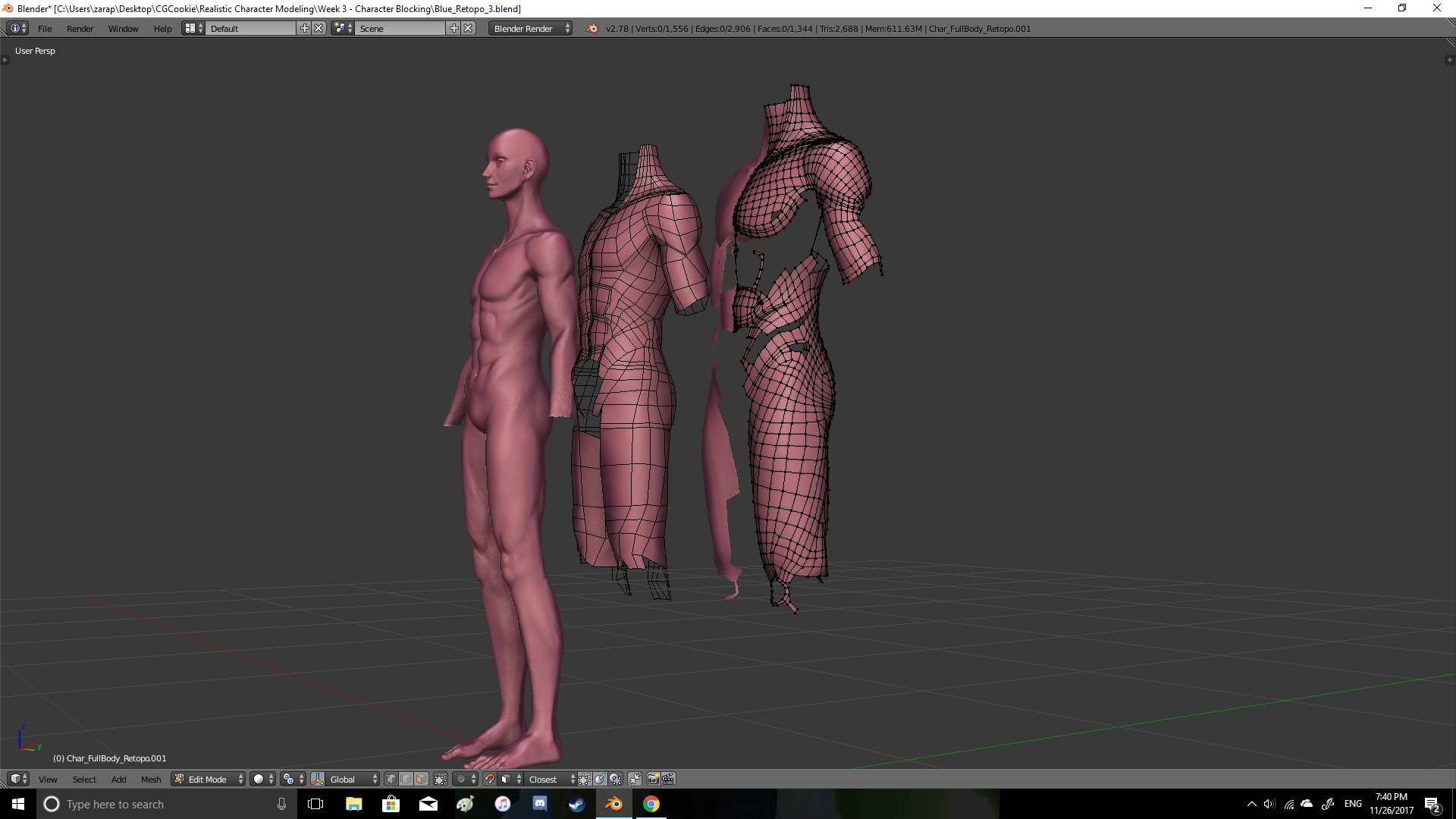Screen dimensions: 1456x819
Task: Open Steam from the Windows taskbar
Action: click(x=577, y=804)
